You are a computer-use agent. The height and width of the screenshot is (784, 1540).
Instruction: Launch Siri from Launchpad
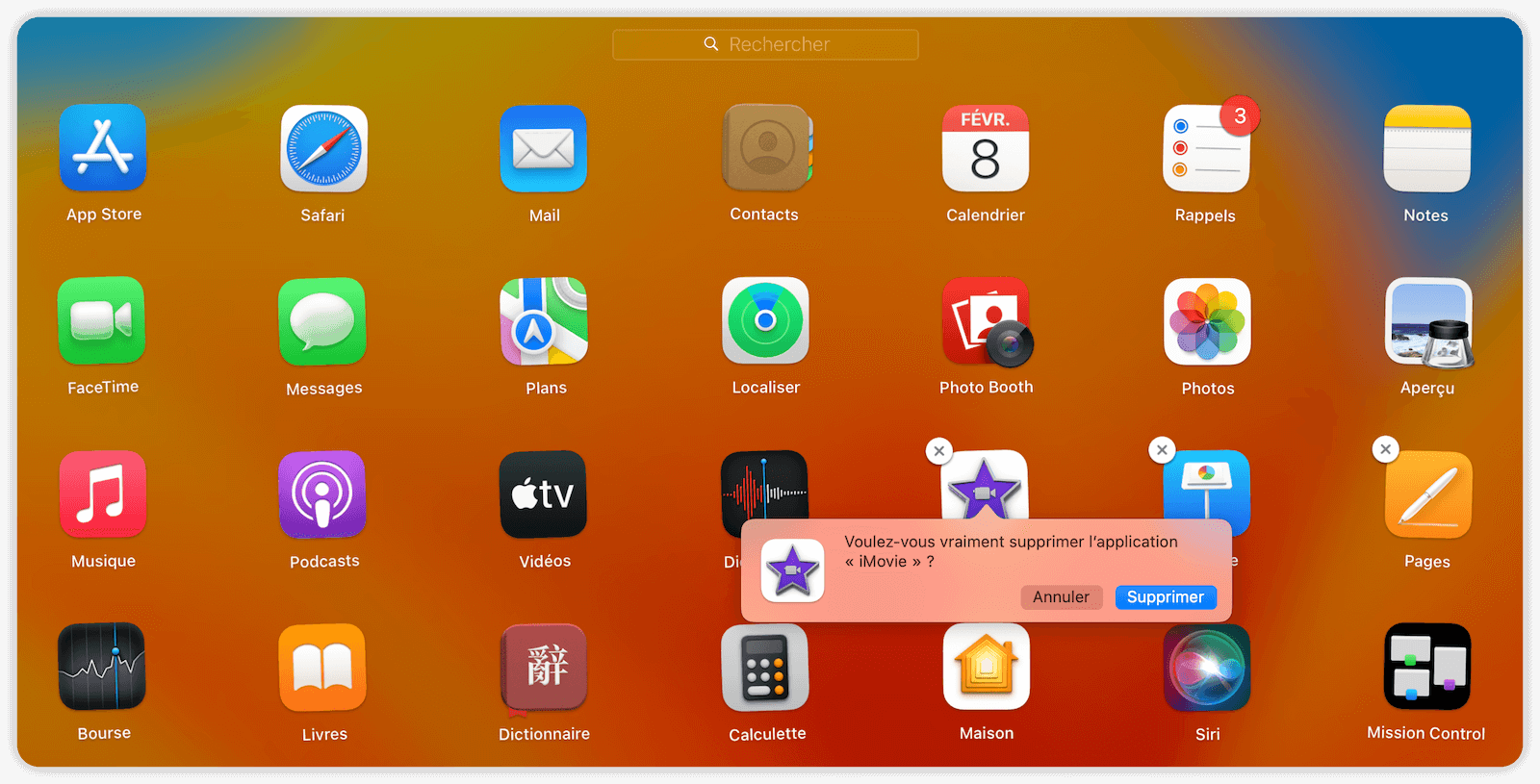pyautogui.click(x=1207, y=668)
